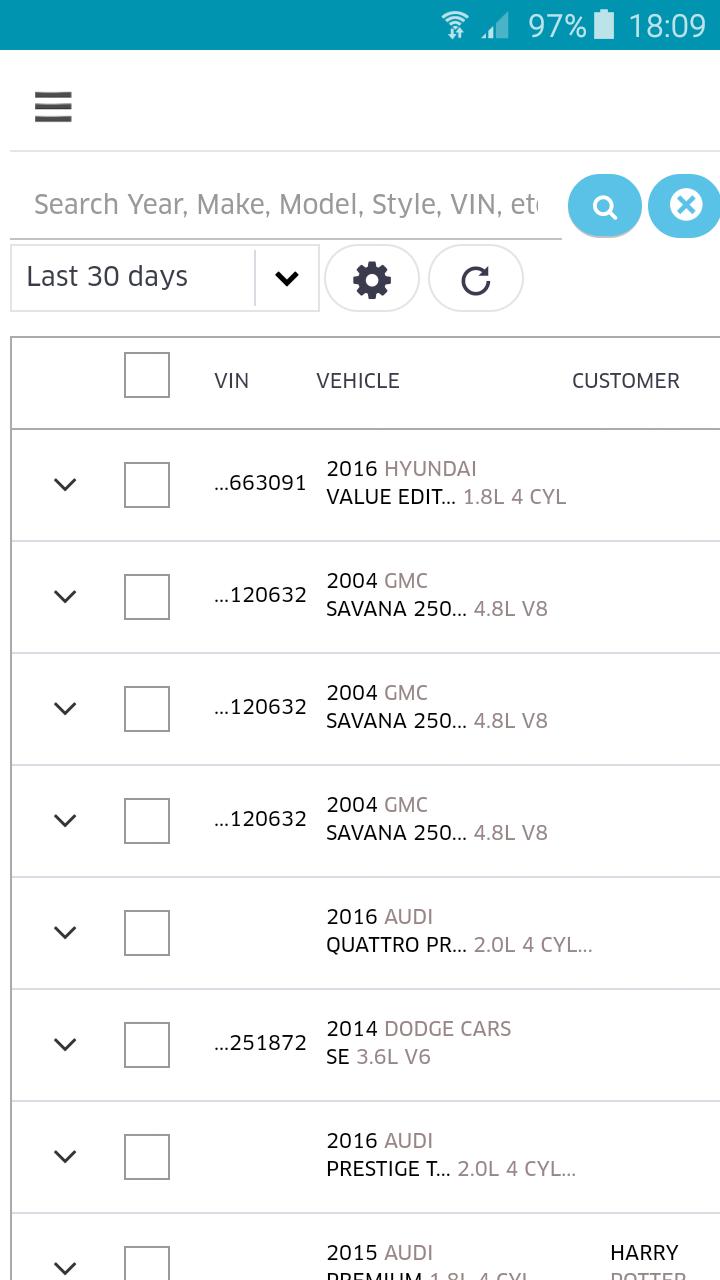This screenshot has height=1280, width=720.
Task: Focus the vehicle search input field
Action: coord(285,205)
